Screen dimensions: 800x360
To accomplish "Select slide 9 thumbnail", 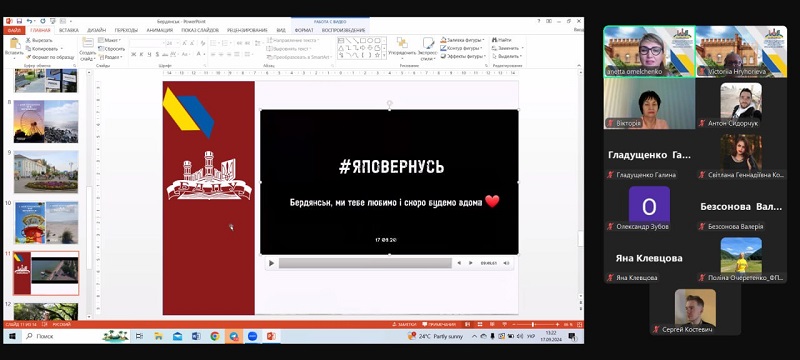I will (x=46, y=171).
